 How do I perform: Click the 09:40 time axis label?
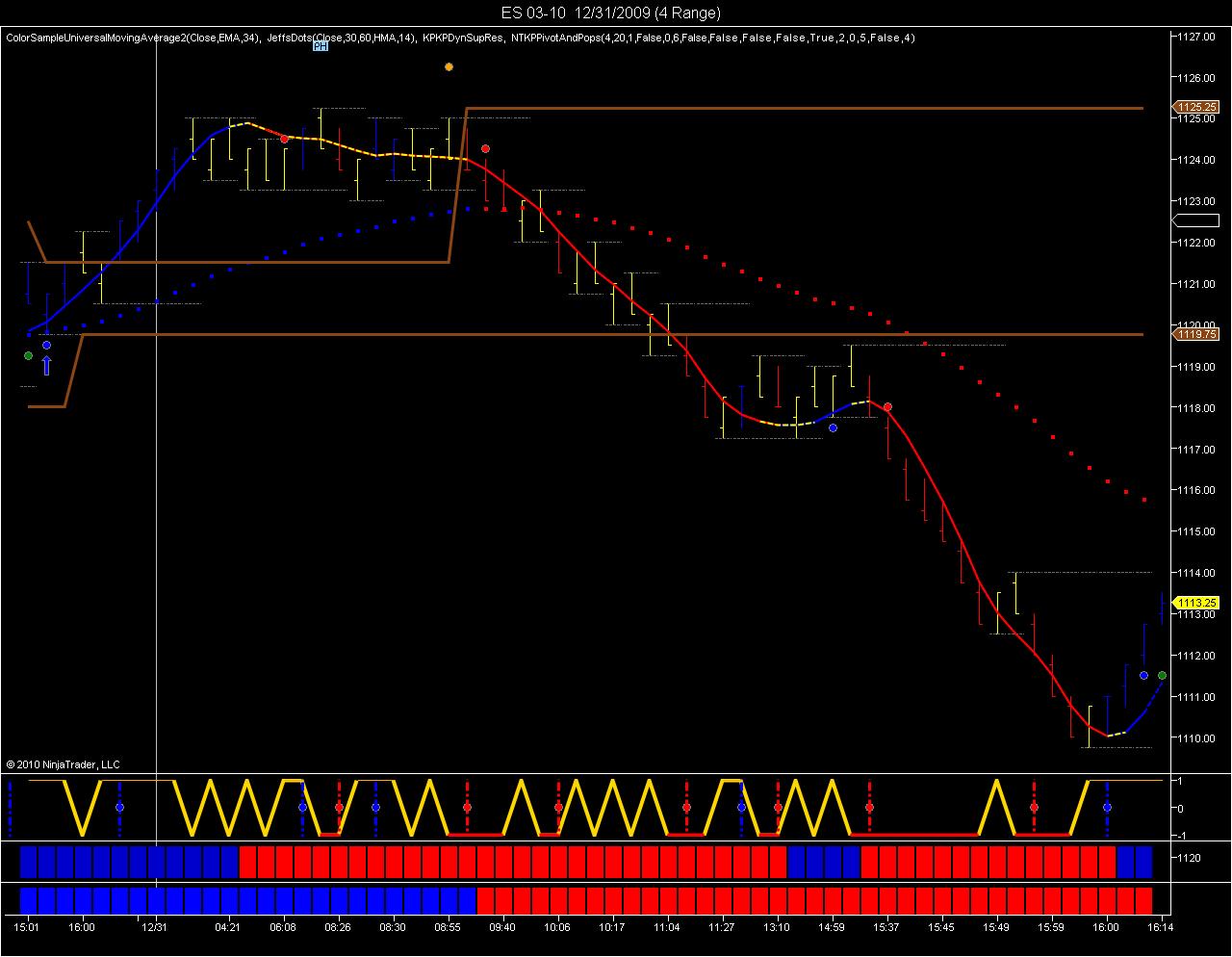pyautogui.click(x=502, y=927)
